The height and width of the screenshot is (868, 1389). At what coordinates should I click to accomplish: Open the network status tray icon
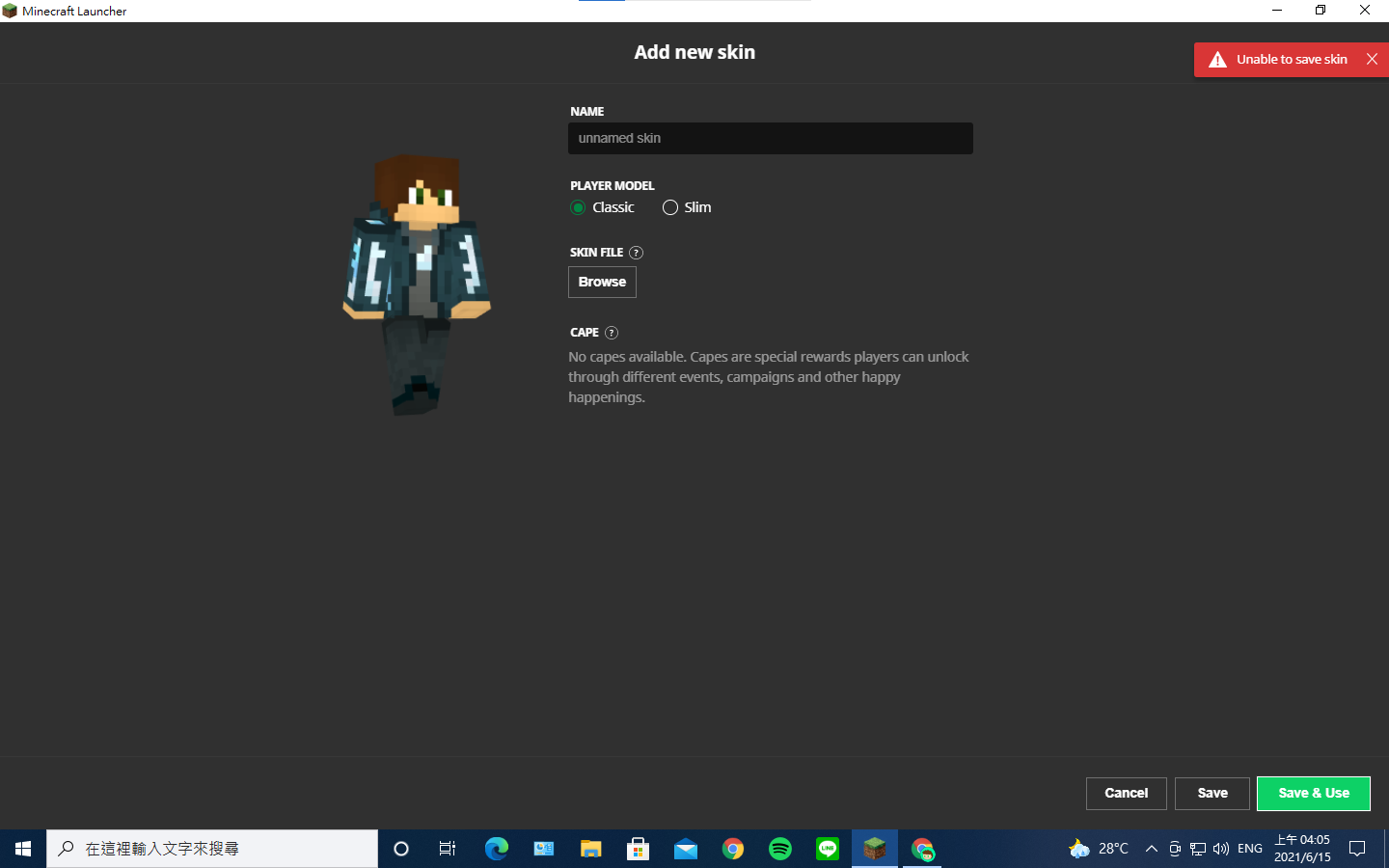(1198, 849)
